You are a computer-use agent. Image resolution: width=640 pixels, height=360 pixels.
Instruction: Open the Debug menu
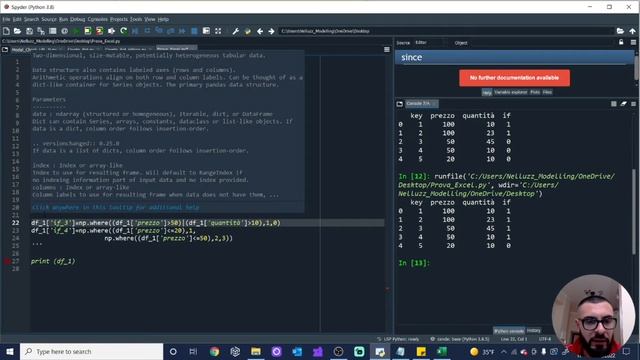pos(78,19)
